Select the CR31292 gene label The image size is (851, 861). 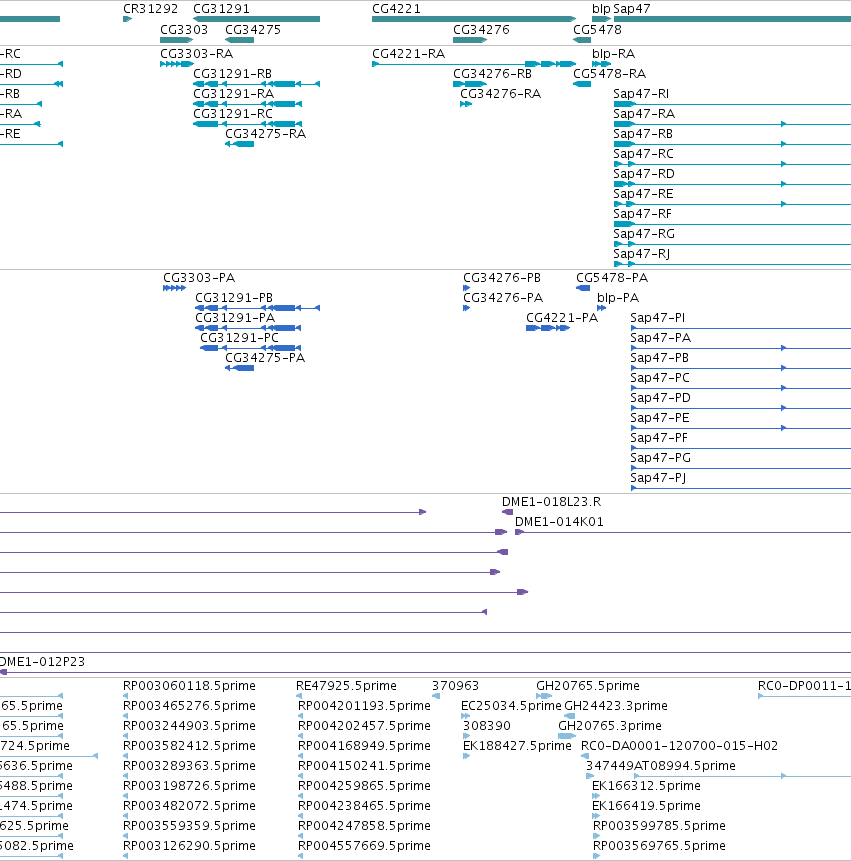point(150,9)
